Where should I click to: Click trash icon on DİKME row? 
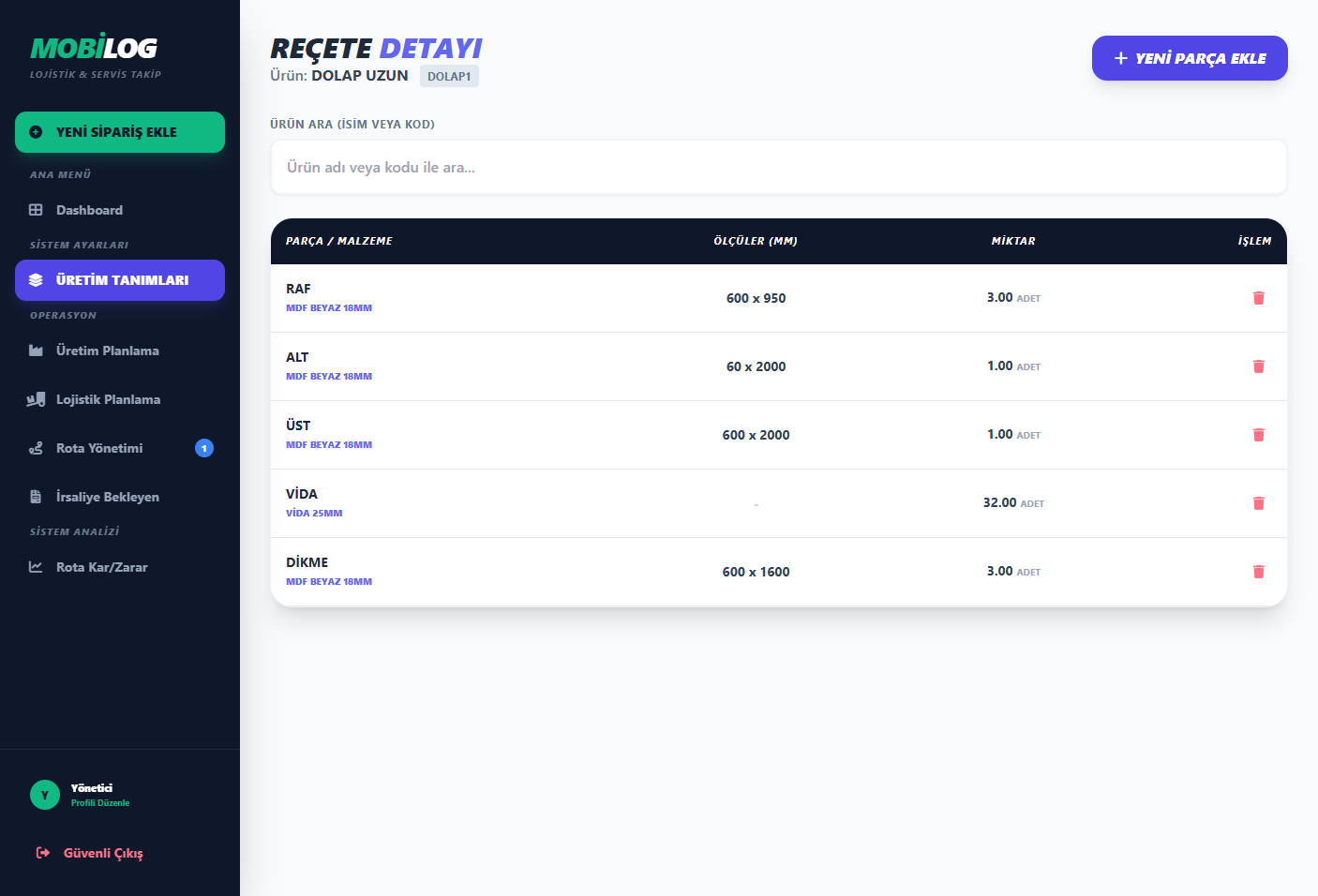pyautogui.click(x=1258, y=572)
